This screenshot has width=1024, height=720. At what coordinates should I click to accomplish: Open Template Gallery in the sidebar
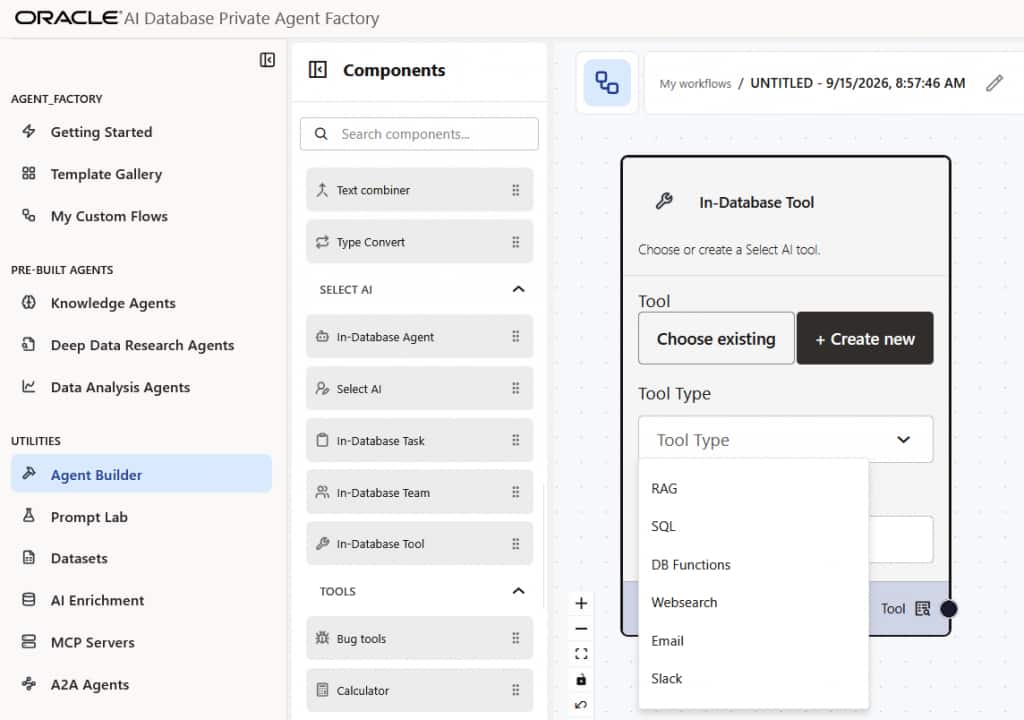tap(106, 174)
